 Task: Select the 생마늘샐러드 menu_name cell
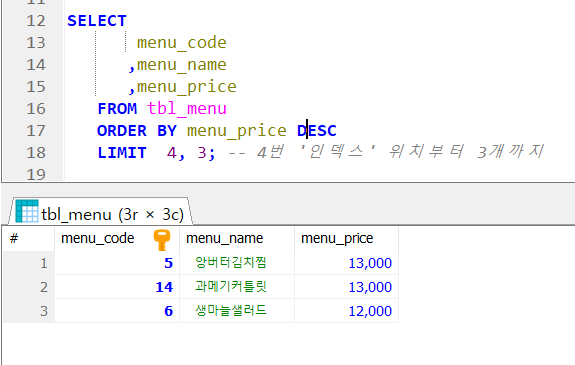[x=237, y=311]
